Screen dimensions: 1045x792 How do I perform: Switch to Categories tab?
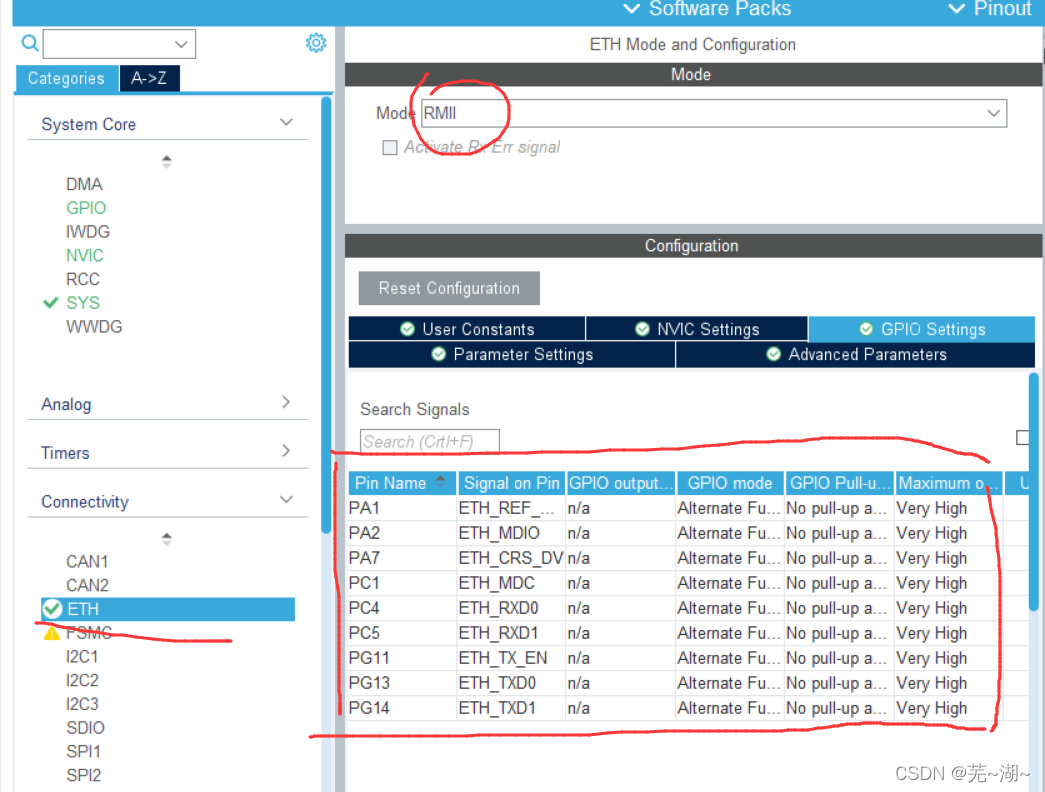point(66,78)
